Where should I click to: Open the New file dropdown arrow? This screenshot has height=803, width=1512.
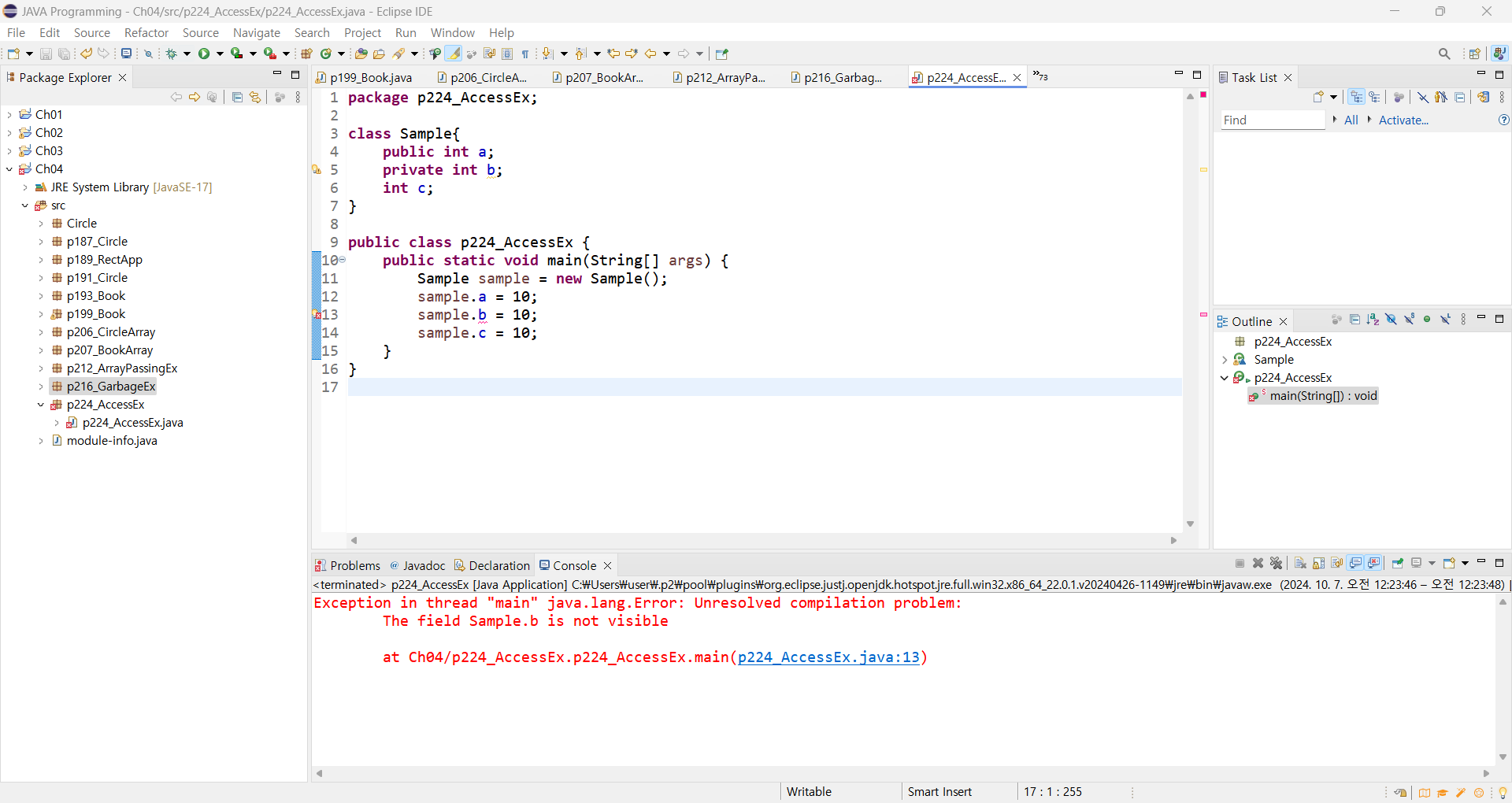(x=29, y=54)
